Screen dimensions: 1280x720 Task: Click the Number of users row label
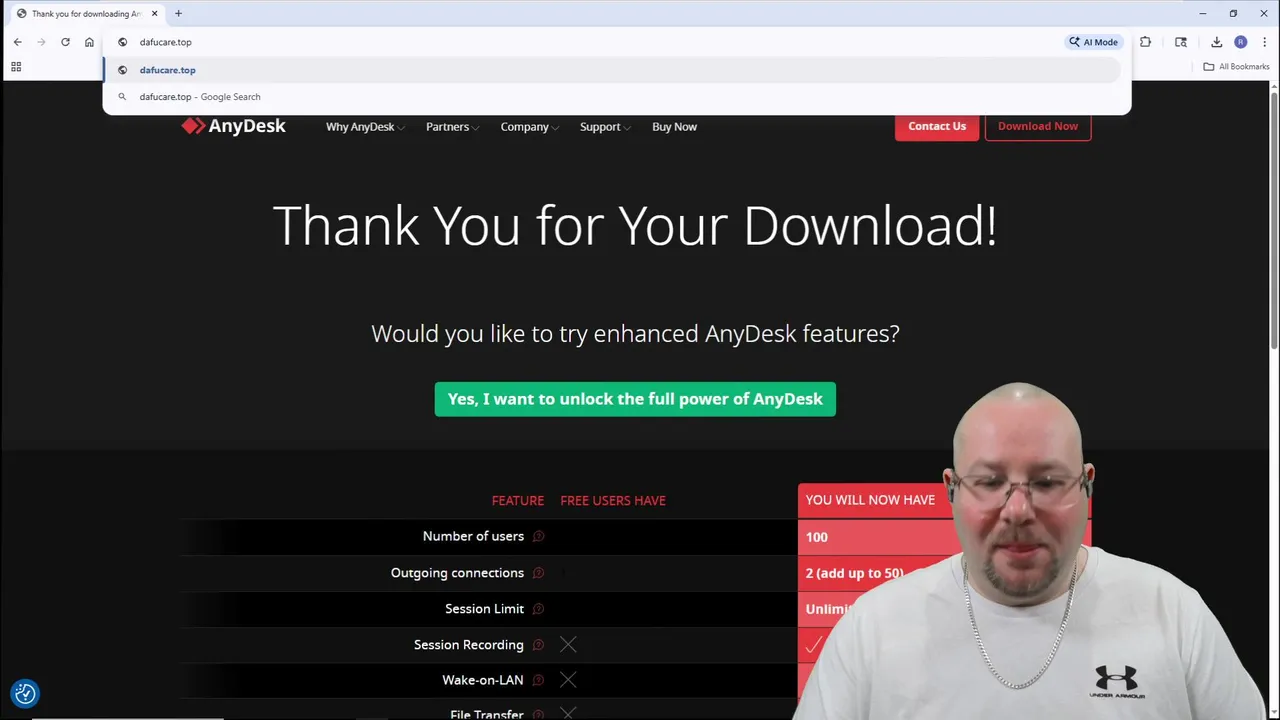tap(473, 536)
